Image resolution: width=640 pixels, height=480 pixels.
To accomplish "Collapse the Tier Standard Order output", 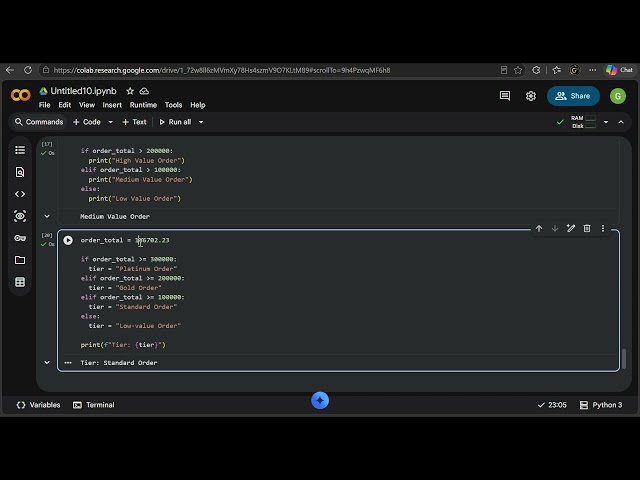I will [47, 362].
